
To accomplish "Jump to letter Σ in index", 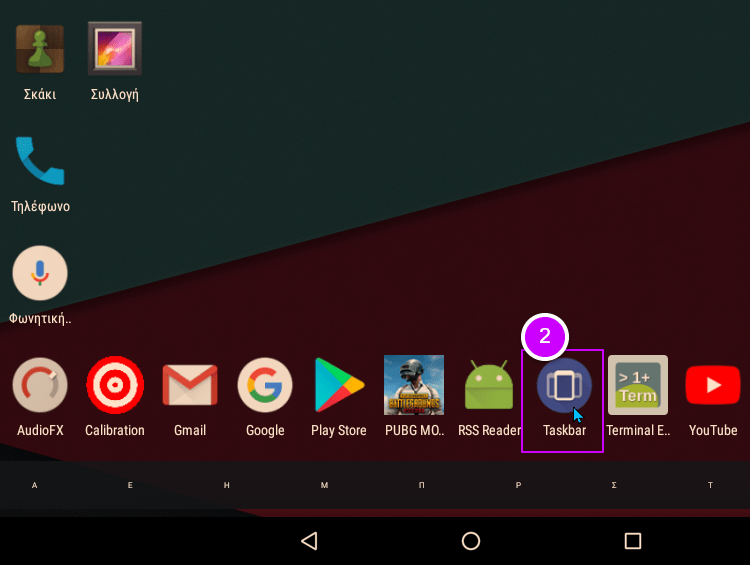I will point(614,485).
